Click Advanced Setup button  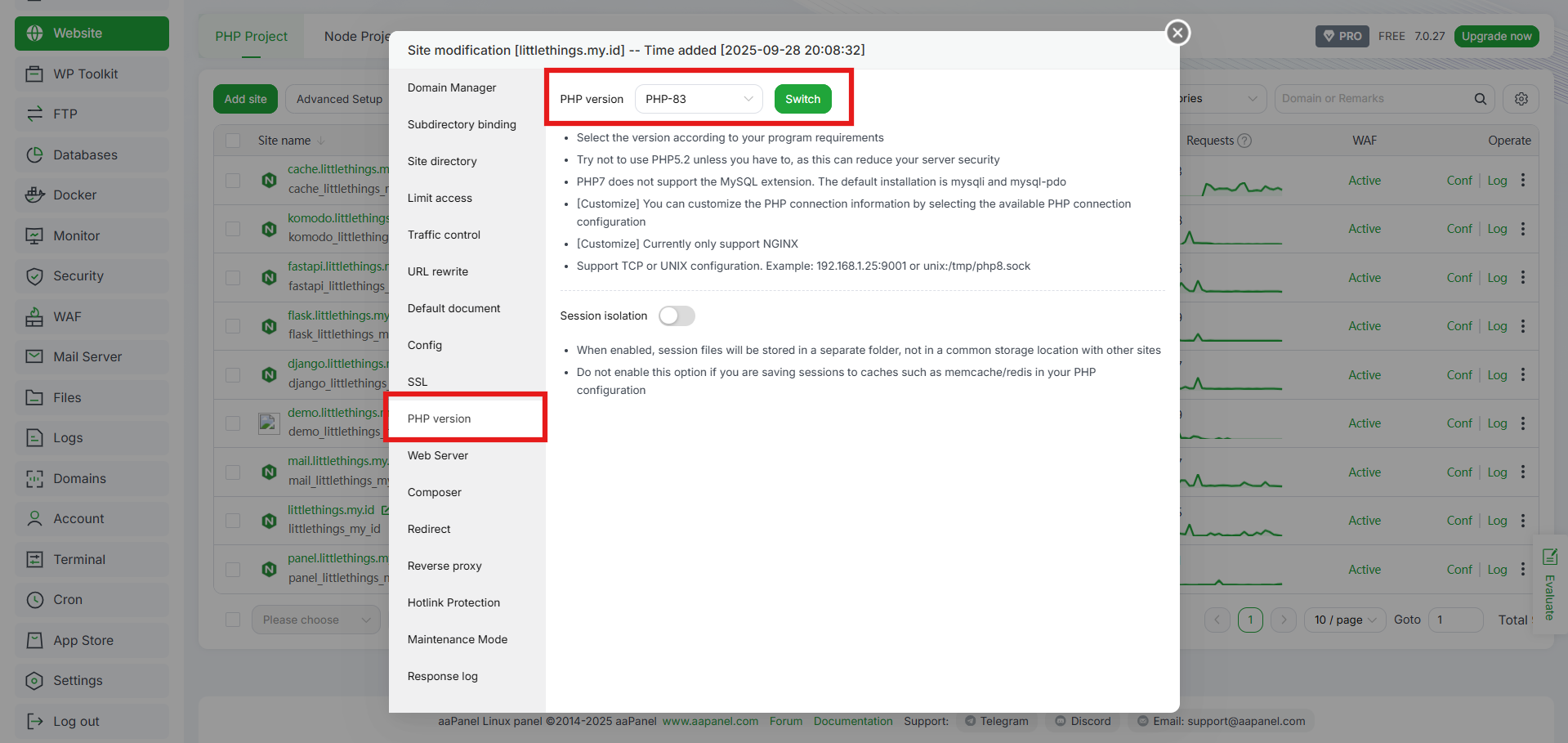click(339, 99)
